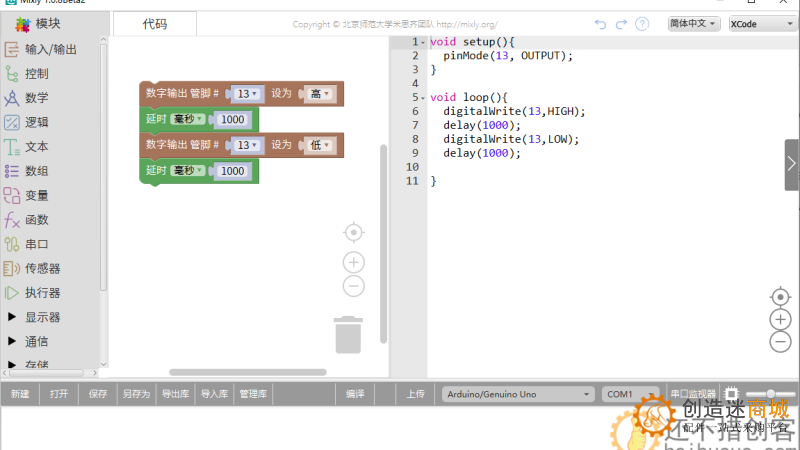Click the 导入库 button
The image size is (800, 450).
[x=214, y=394]
